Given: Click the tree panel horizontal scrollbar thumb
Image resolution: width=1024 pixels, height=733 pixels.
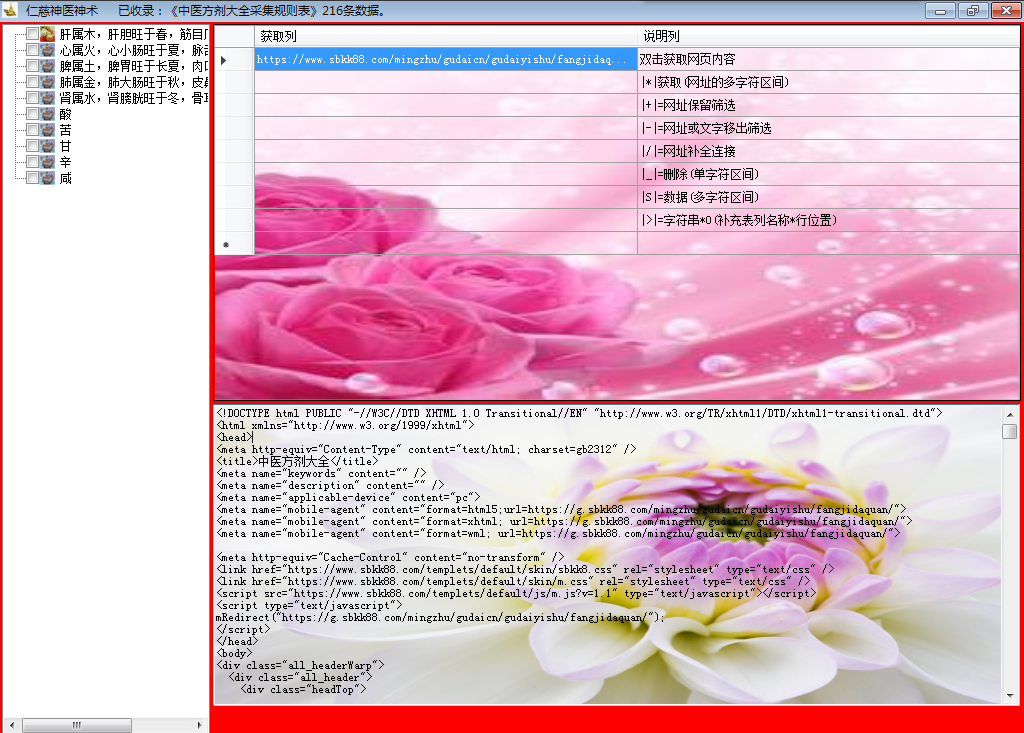Looking at the screenshot, I should pos(77,725).
